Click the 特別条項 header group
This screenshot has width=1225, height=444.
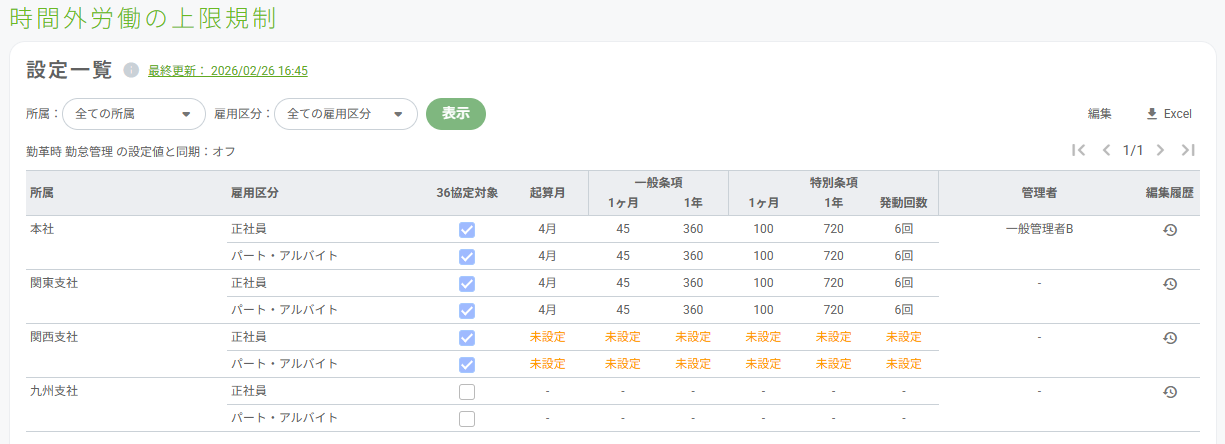(x=833, y=183)
